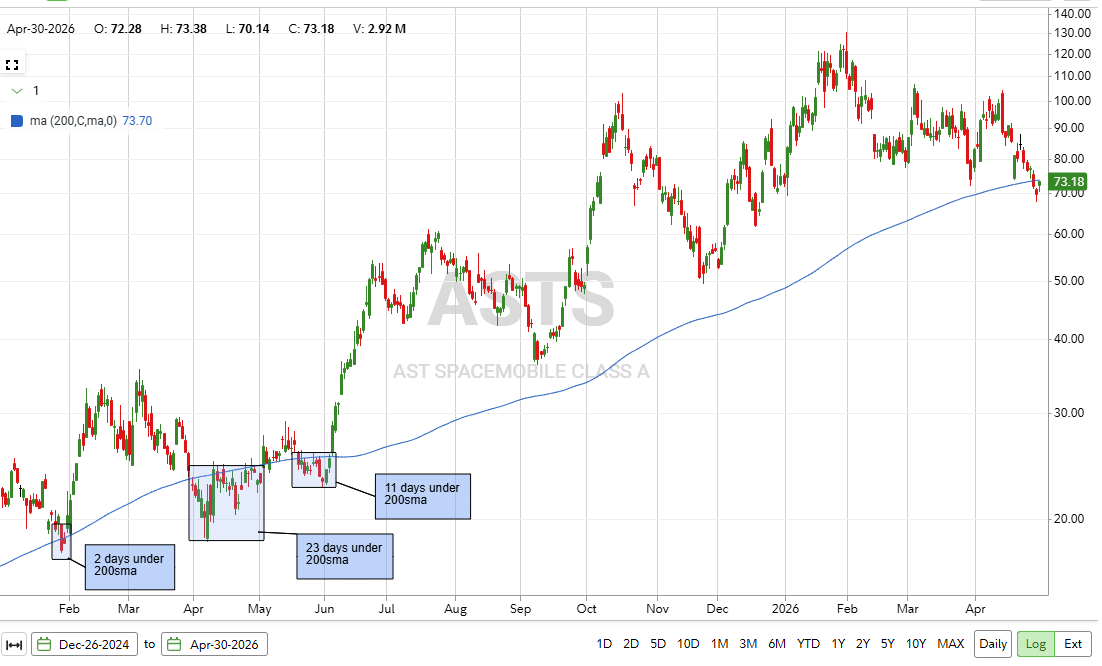Viewport: 1102px width, 666px height.
Task: Select the 3M time range
Action: point(748,644)
